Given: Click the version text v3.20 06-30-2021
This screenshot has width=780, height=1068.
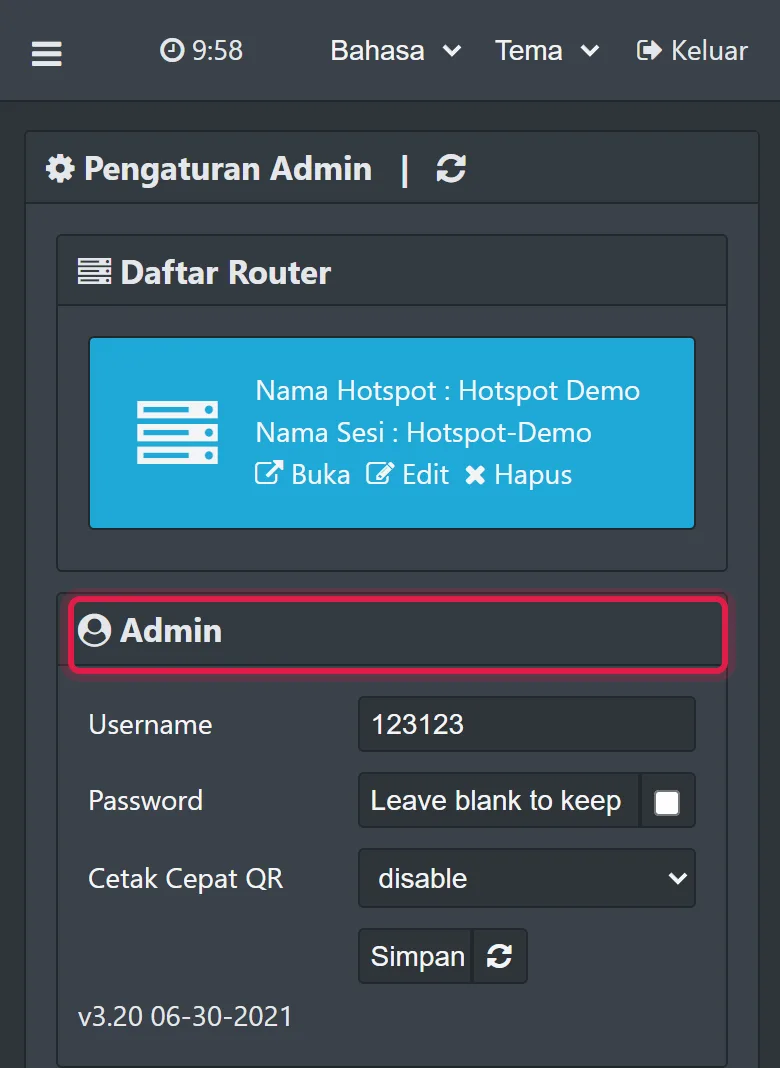Looking at the screenshot, I should coord(185,1016).
